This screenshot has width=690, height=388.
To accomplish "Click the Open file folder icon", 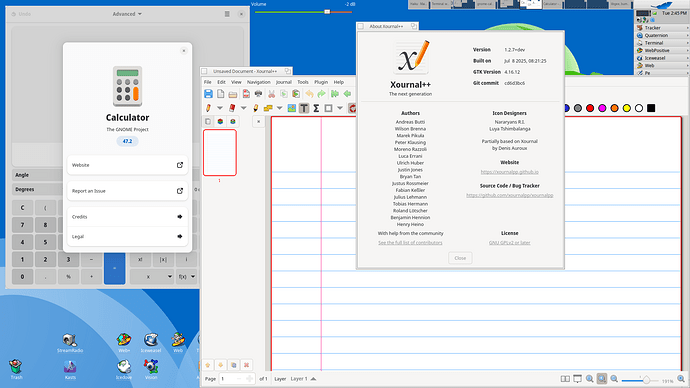I will pos(233,94).
